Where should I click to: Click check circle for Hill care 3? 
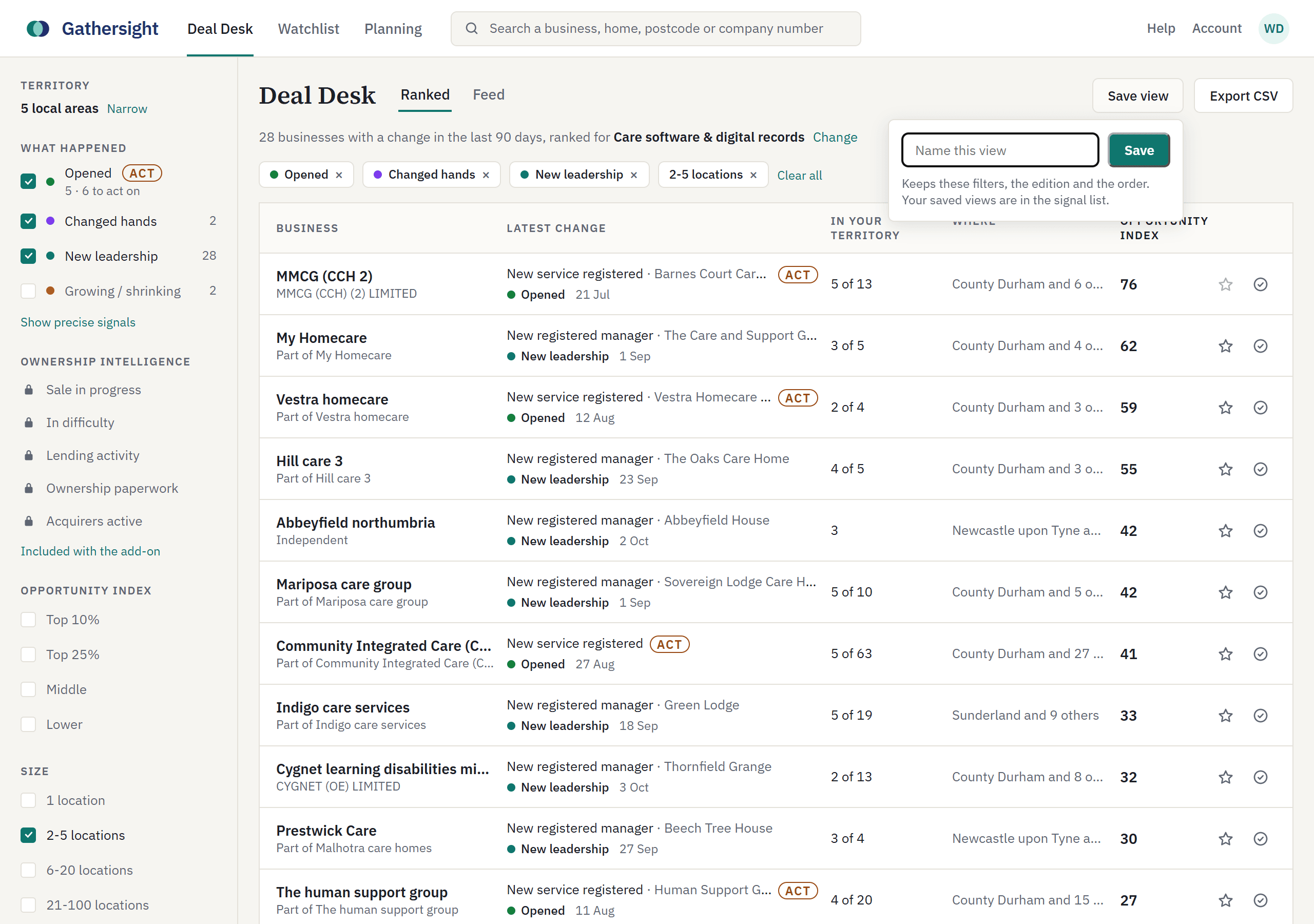tap(1260, 469)
